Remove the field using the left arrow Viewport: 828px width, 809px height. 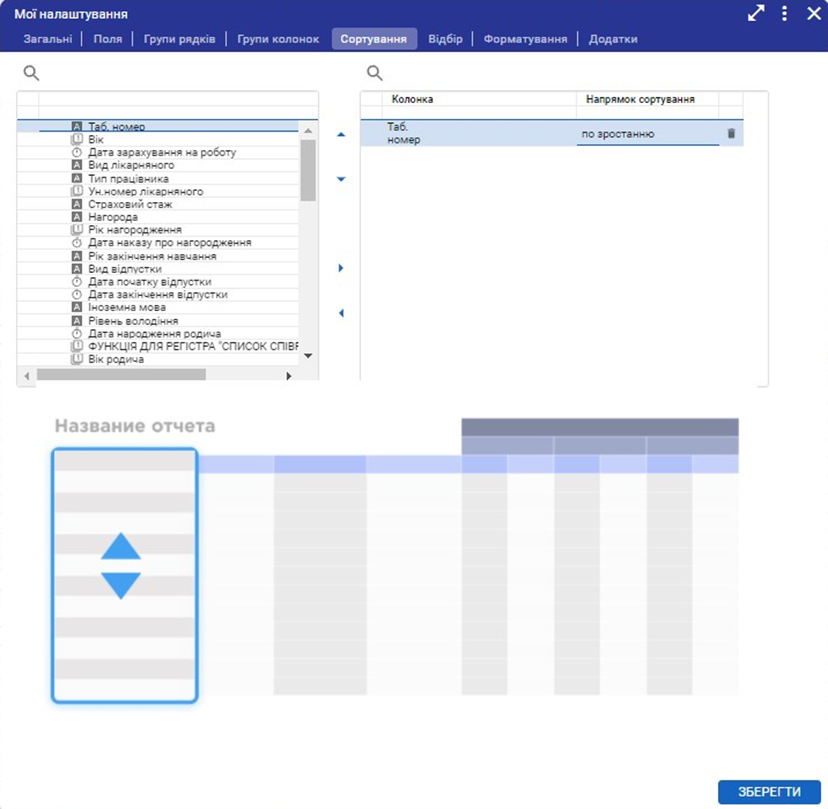(341, 313)
